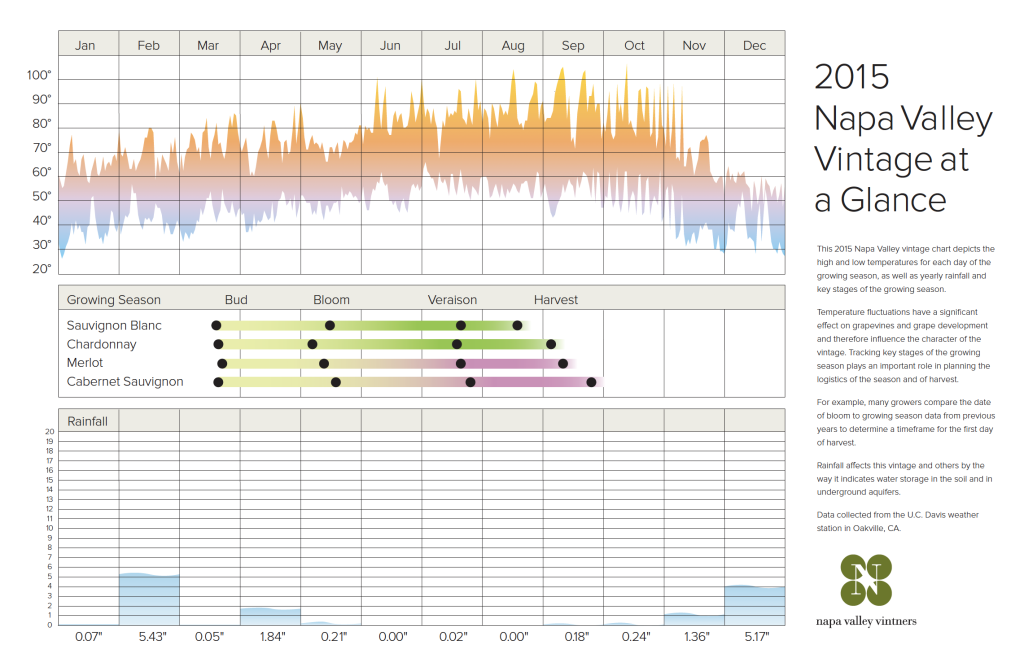Click the Napa Valley Vintners logo emblem
The image size is (1024, 671).
[865, 580]
